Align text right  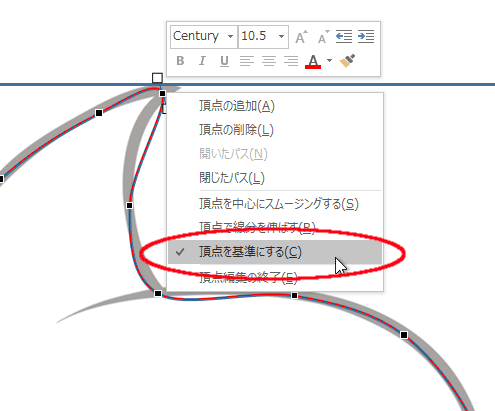pos(291,61)
